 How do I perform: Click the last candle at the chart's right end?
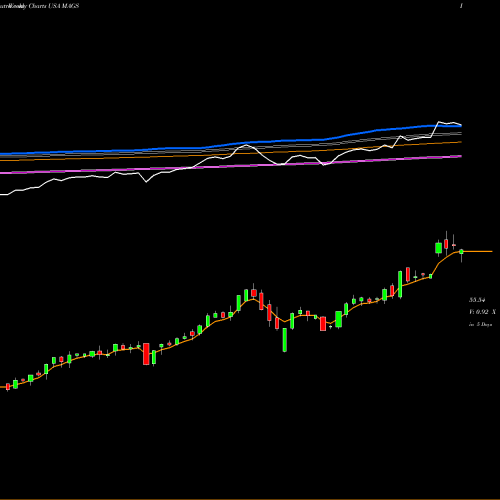coord(461,252)
